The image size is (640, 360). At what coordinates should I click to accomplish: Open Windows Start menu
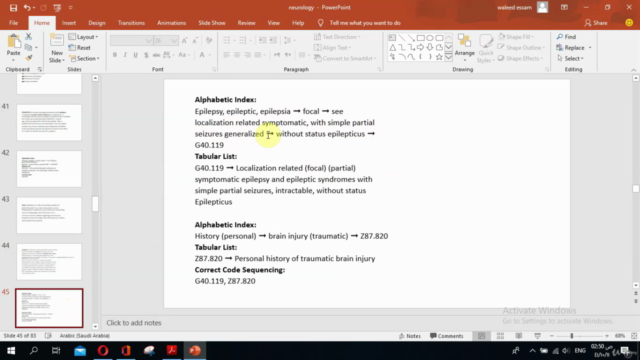click(x=11, y=351)
